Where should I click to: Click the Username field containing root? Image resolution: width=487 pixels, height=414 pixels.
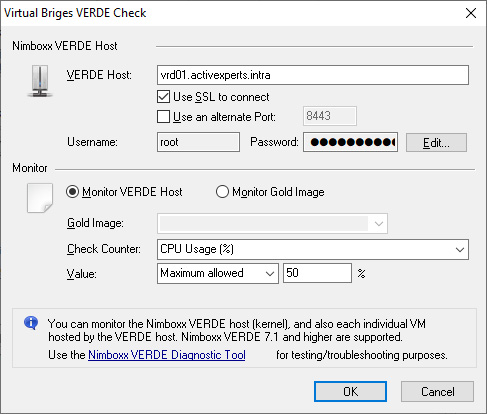198,142
